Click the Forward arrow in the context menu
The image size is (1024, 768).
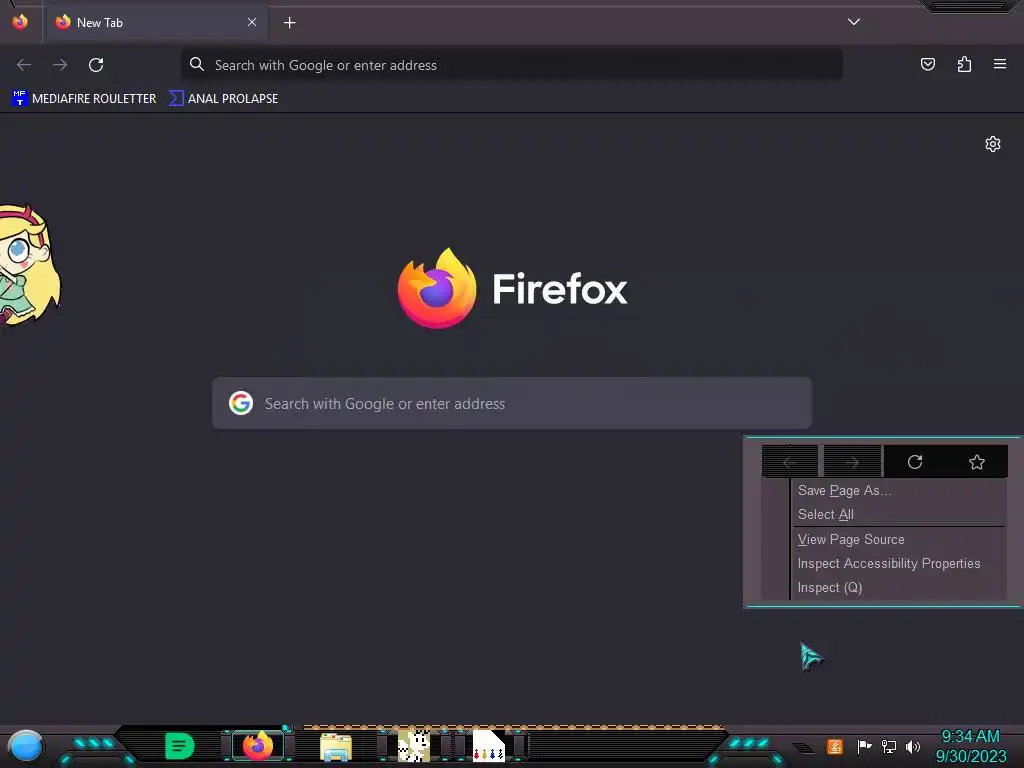(x=852, y=462)
